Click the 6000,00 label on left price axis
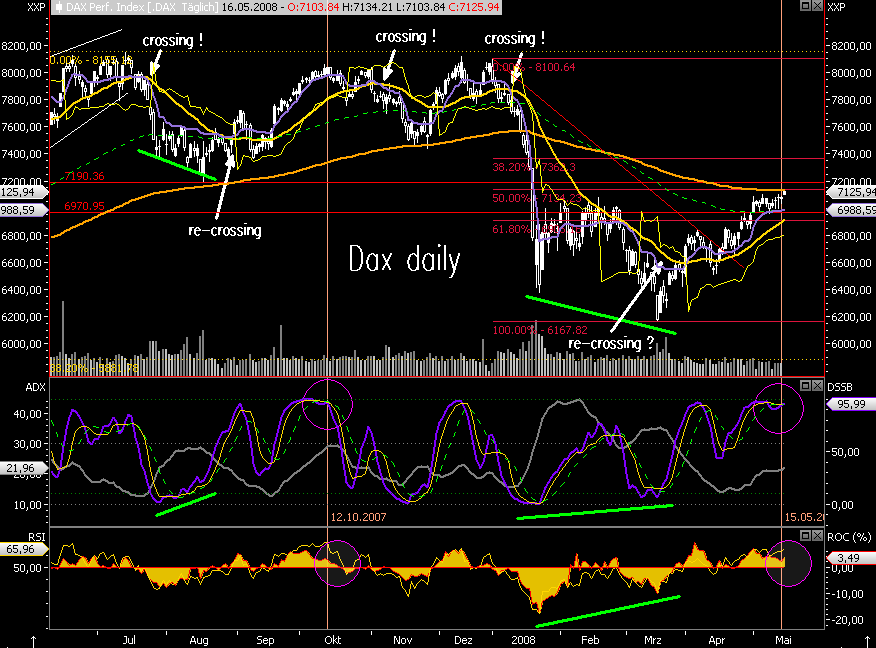 pos(22,344)
